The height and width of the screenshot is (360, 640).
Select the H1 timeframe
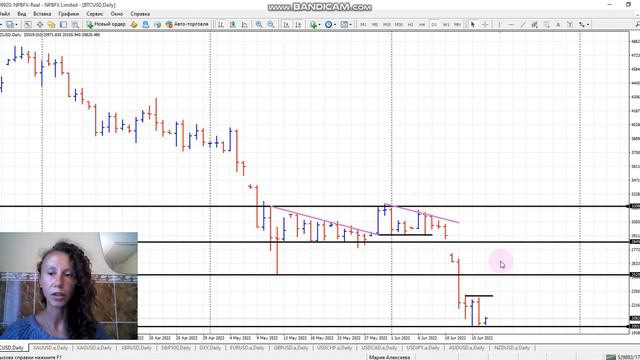coord(411,24)
